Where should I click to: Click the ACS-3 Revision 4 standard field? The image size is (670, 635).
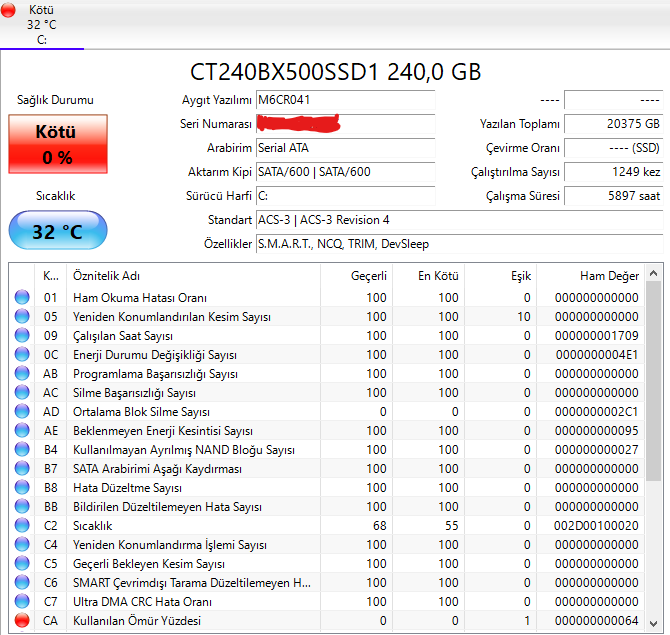(459, 220)
